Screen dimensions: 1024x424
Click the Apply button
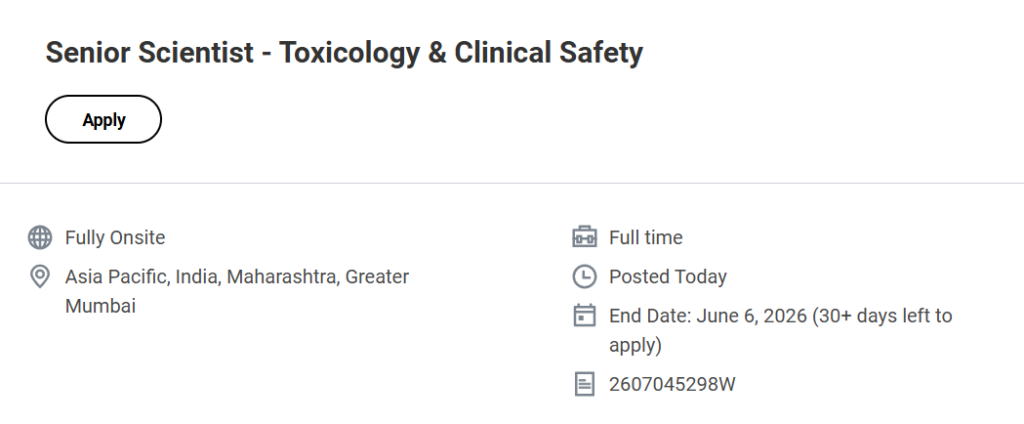pos(103,120)
